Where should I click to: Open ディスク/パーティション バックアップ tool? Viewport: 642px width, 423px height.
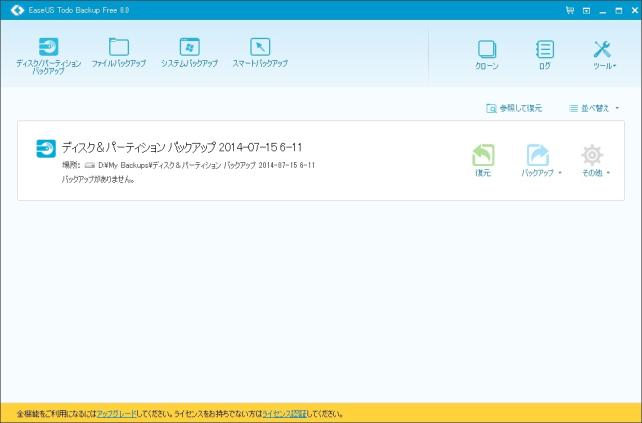tap(48, 56)
